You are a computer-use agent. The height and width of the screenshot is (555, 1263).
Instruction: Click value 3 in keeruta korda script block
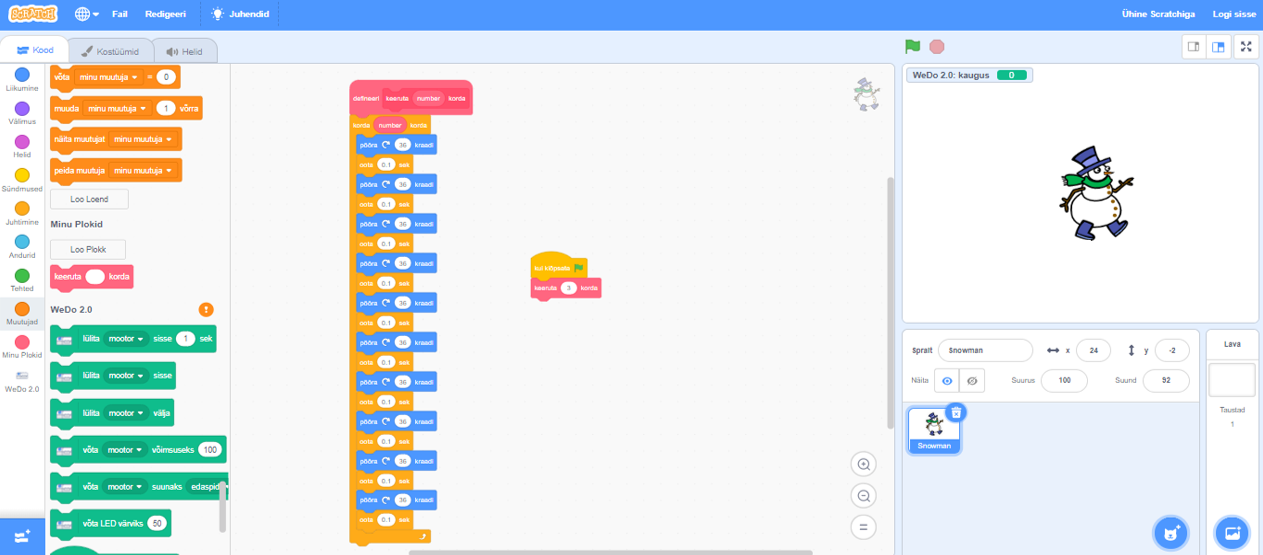(569, 288)
